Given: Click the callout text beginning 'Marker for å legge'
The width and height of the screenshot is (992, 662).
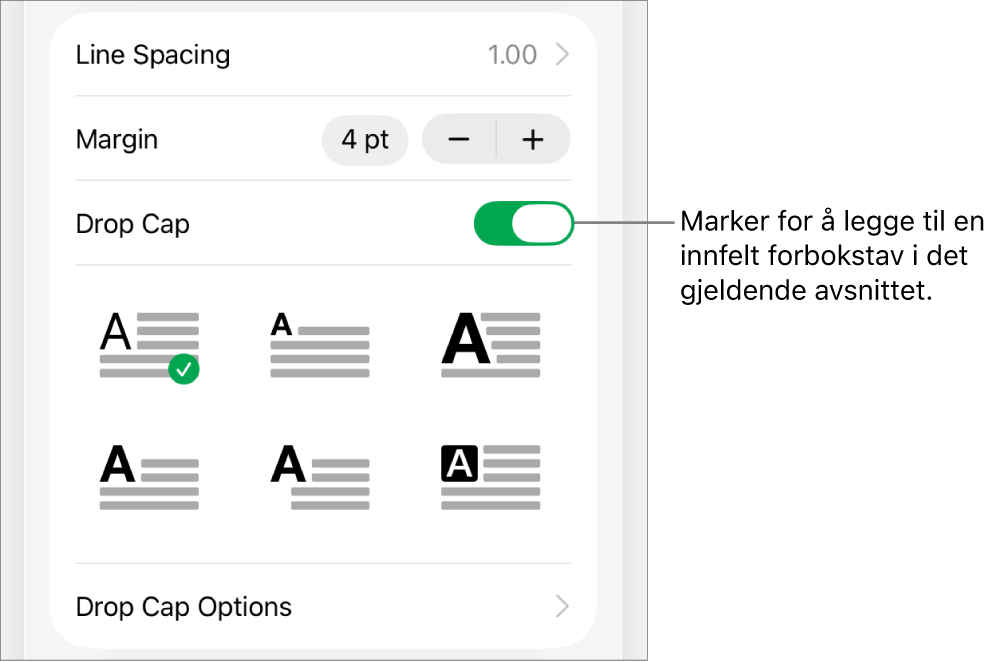Looking at the screenshot, I should point(832,256).
